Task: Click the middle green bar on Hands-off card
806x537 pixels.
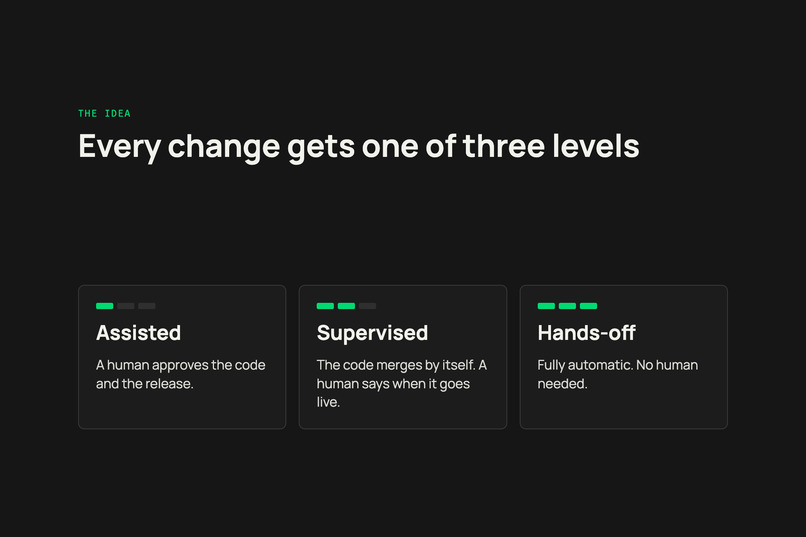Action: click(567, 306)
